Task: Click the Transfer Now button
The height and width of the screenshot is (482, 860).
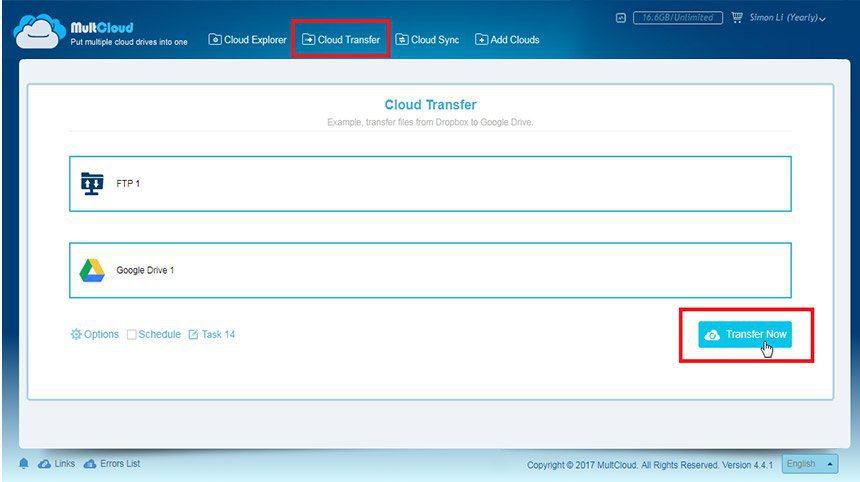Action: pyautogui.click(x=745, y=334)
